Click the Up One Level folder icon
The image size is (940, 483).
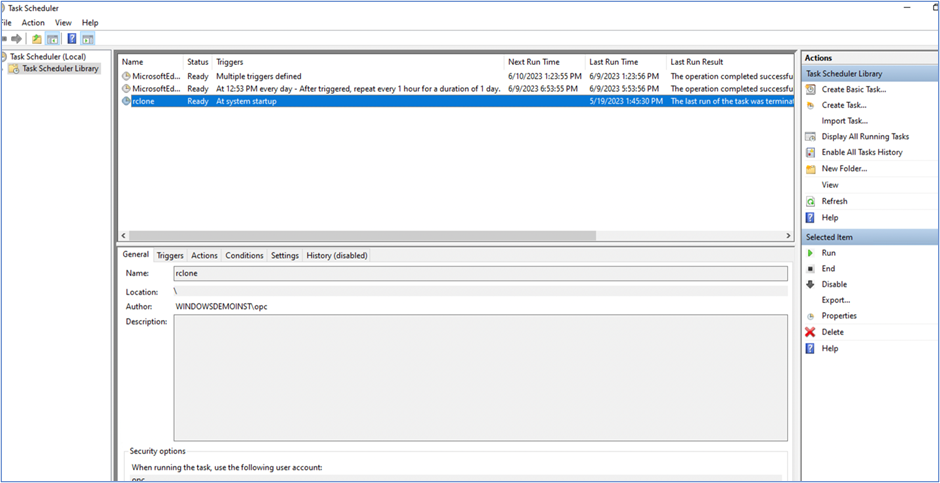click(x=37, y=39)
